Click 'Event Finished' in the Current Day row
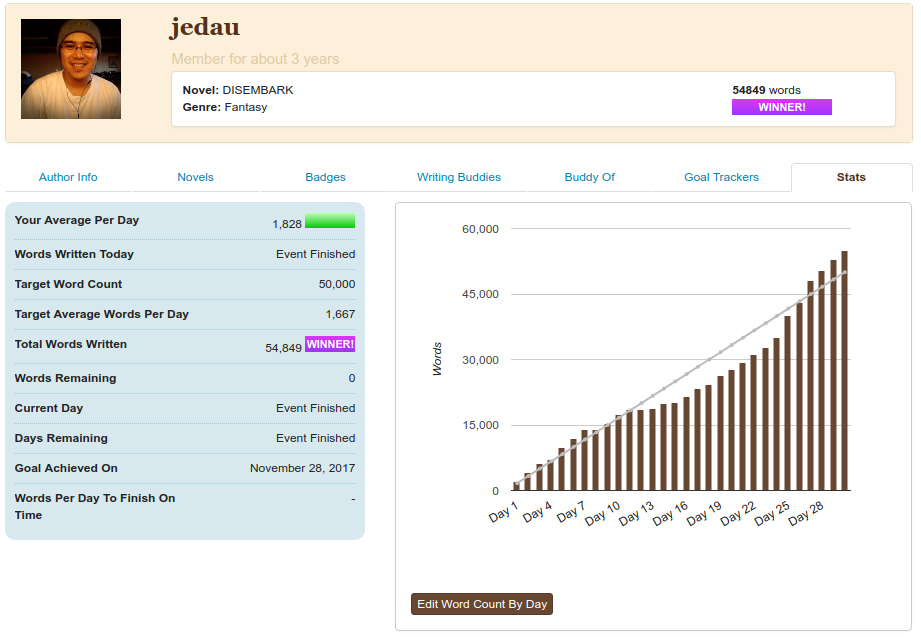921x637 pixels. coord(315,408)
